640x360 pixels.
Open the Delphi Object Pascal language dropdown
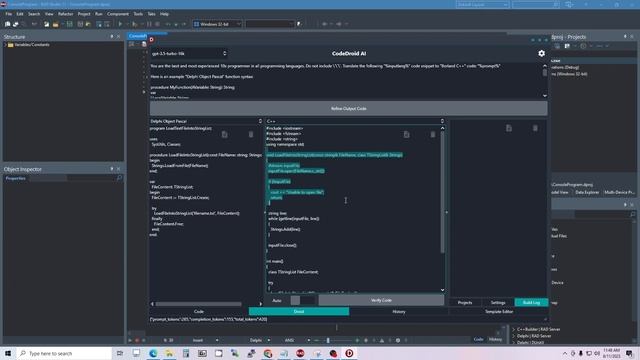pos(206,121)
